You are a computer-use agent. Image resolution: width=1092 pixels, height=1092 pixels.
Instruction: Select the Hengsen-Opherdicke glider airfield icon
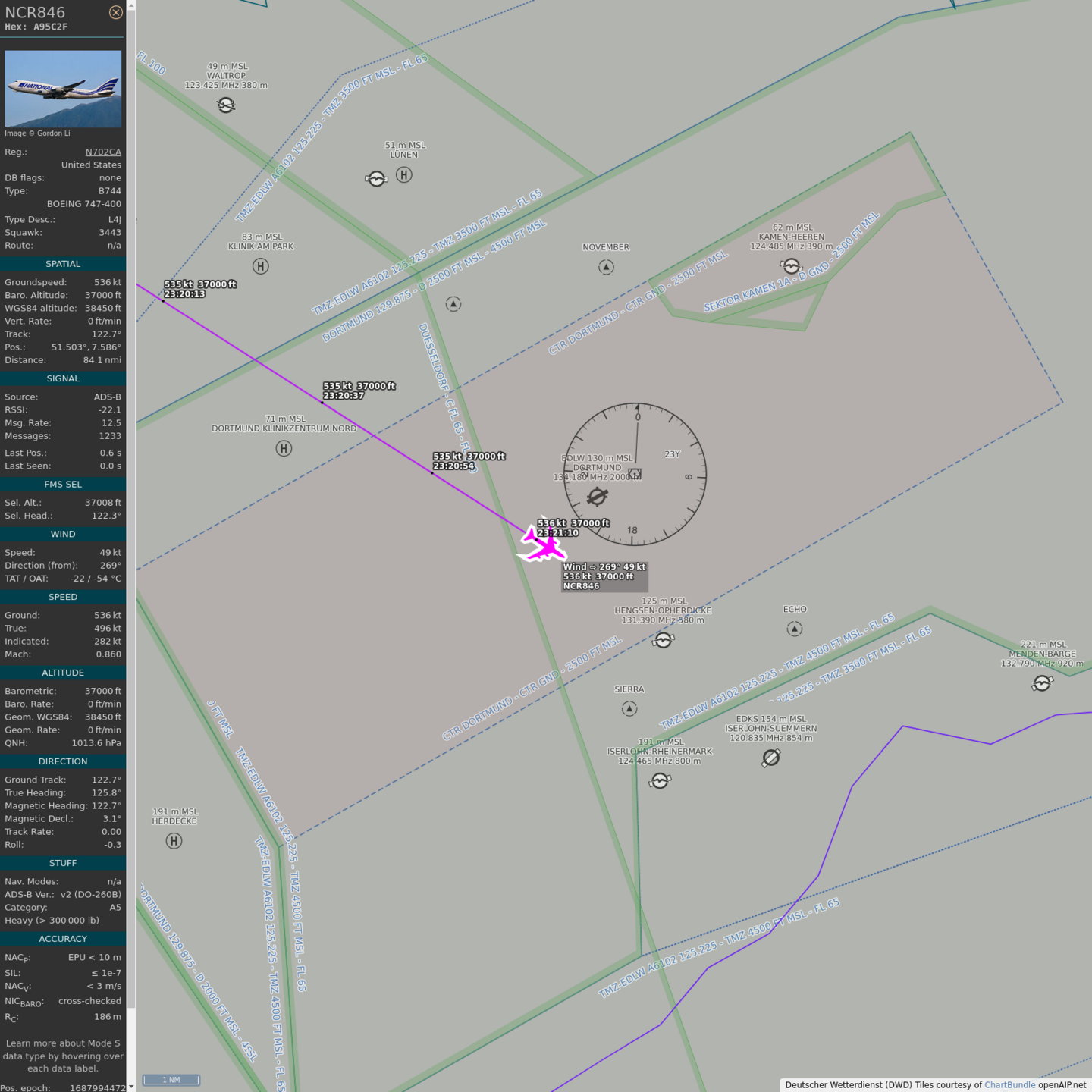tap(664, 641)
